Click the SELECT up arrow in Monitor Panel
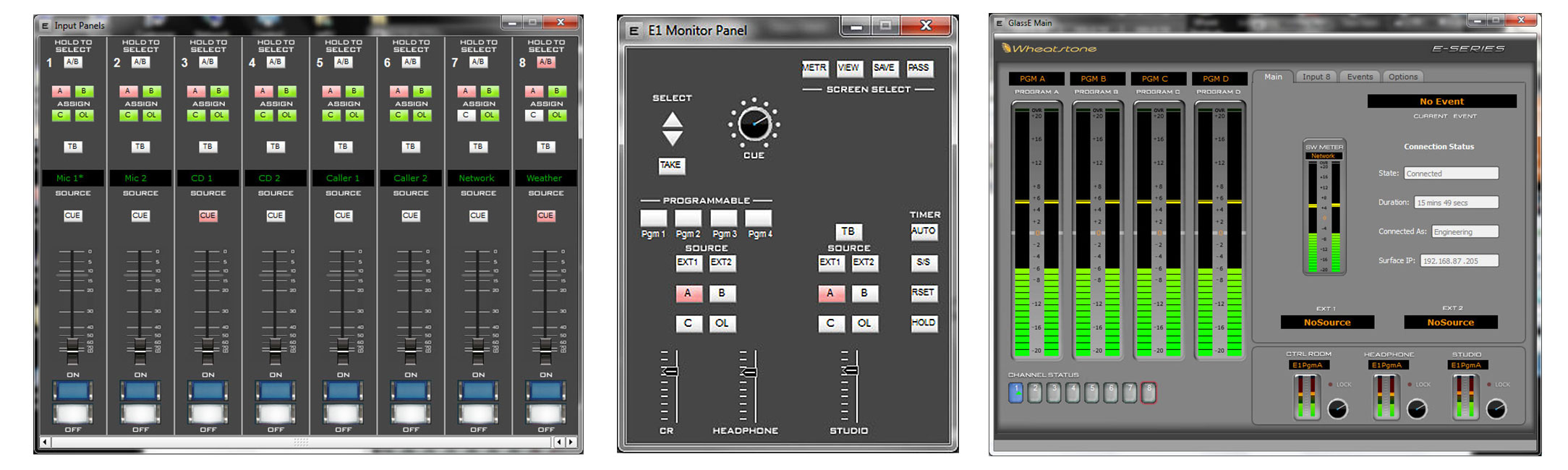Viewport: 1568px width, 470px height. [x=672, y=120]
